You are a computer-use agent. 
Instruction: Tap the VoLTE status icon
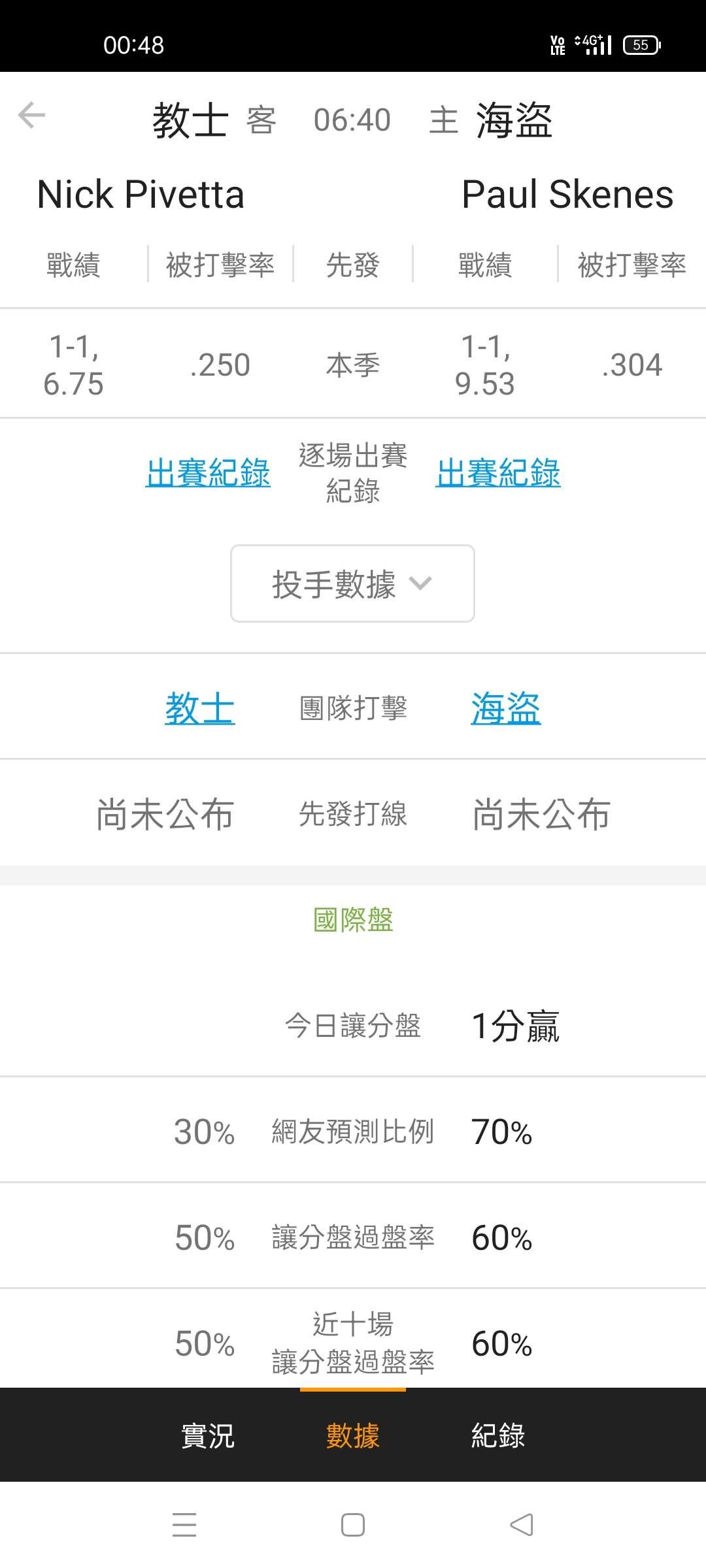coord(558,45)
